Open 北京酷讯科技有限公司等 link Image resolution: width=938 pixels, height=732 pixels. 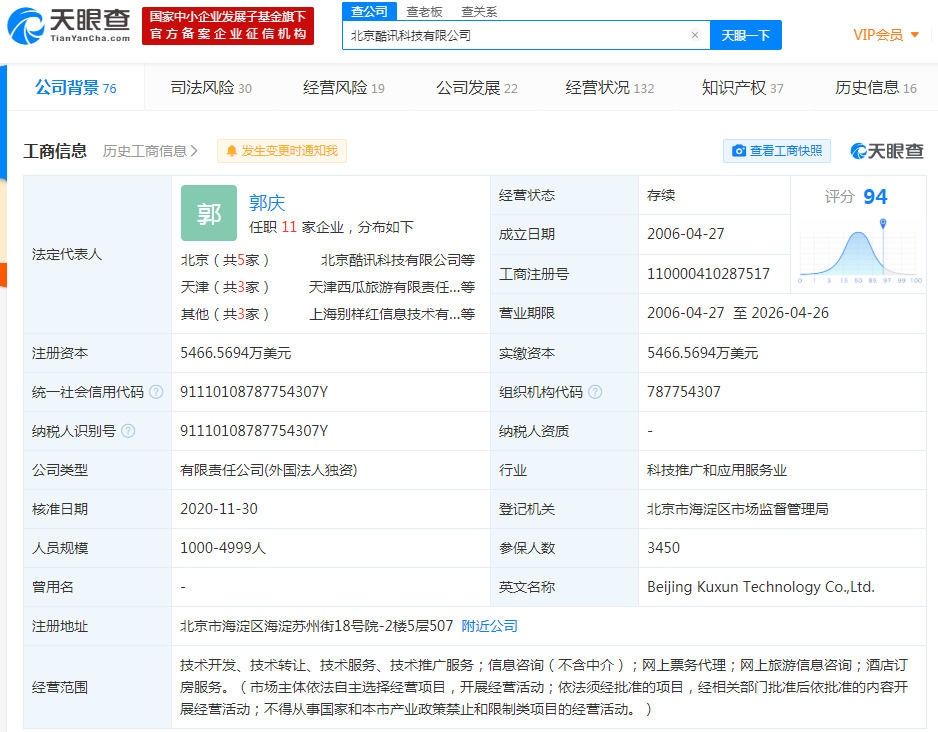pyautogui.click(x=398, y=260)
